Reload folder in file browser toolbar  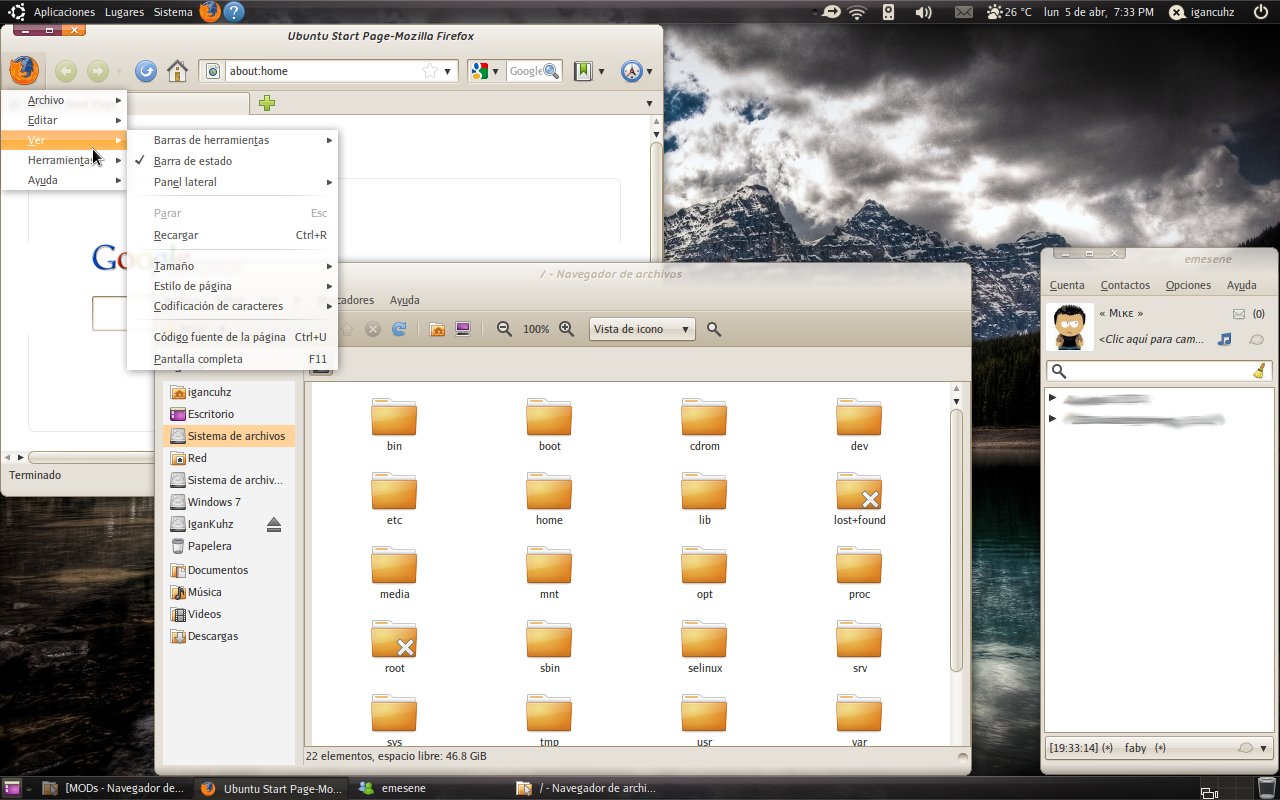pyautogui.click(x=399, y=329)
